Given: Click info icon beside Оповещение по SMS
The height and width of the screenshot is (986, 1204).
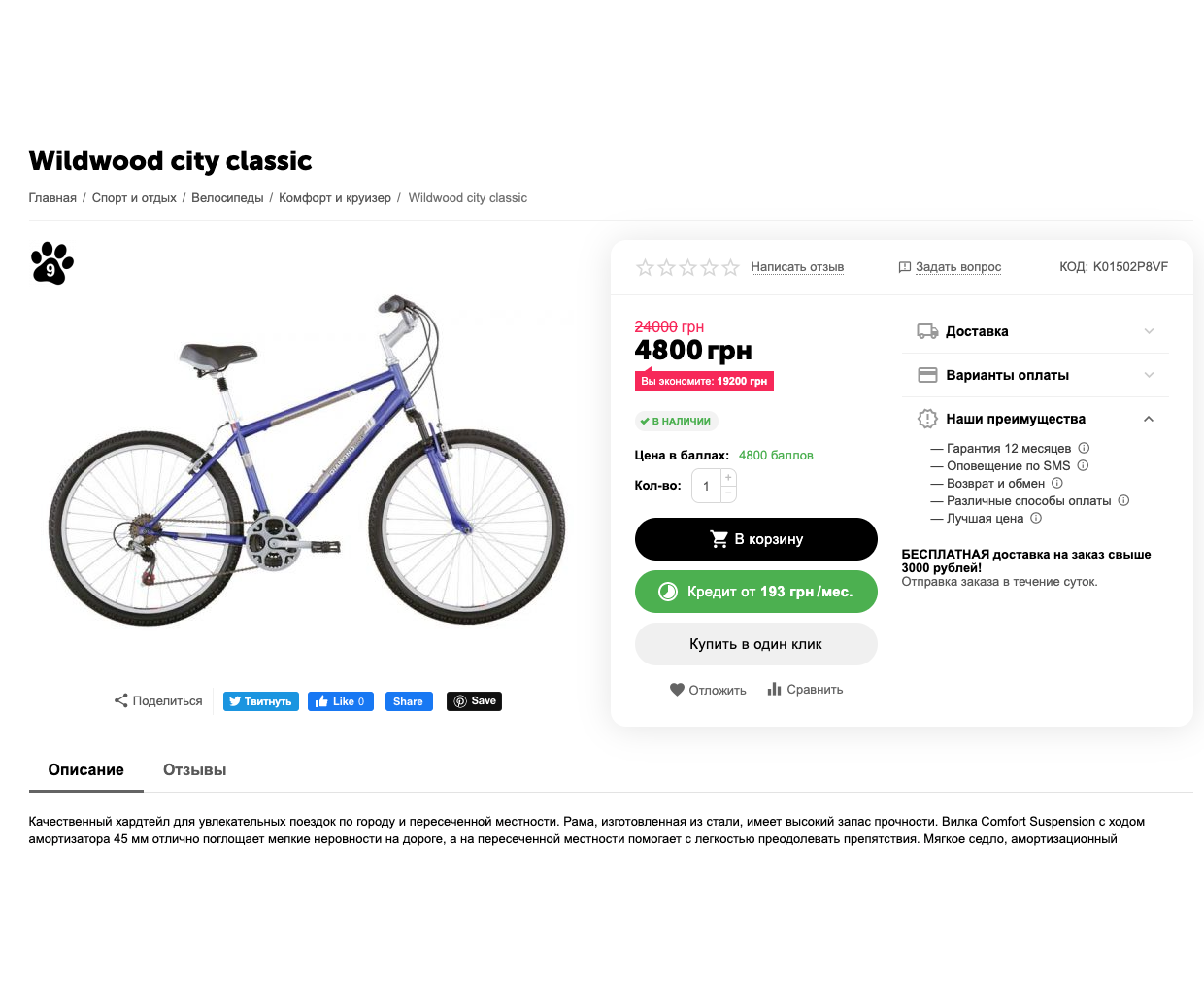Looking at the screenshot, I should coord(1083,465).
